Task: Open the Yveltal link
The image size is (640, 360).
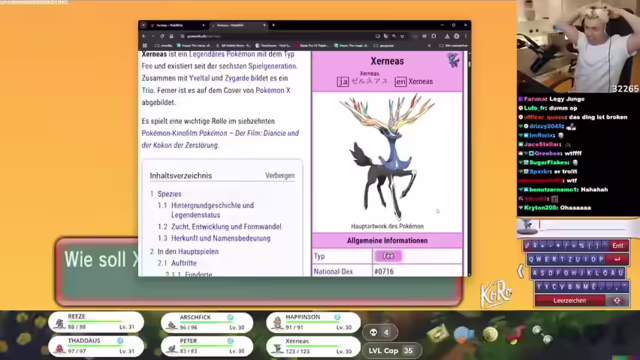Action: 199,78
